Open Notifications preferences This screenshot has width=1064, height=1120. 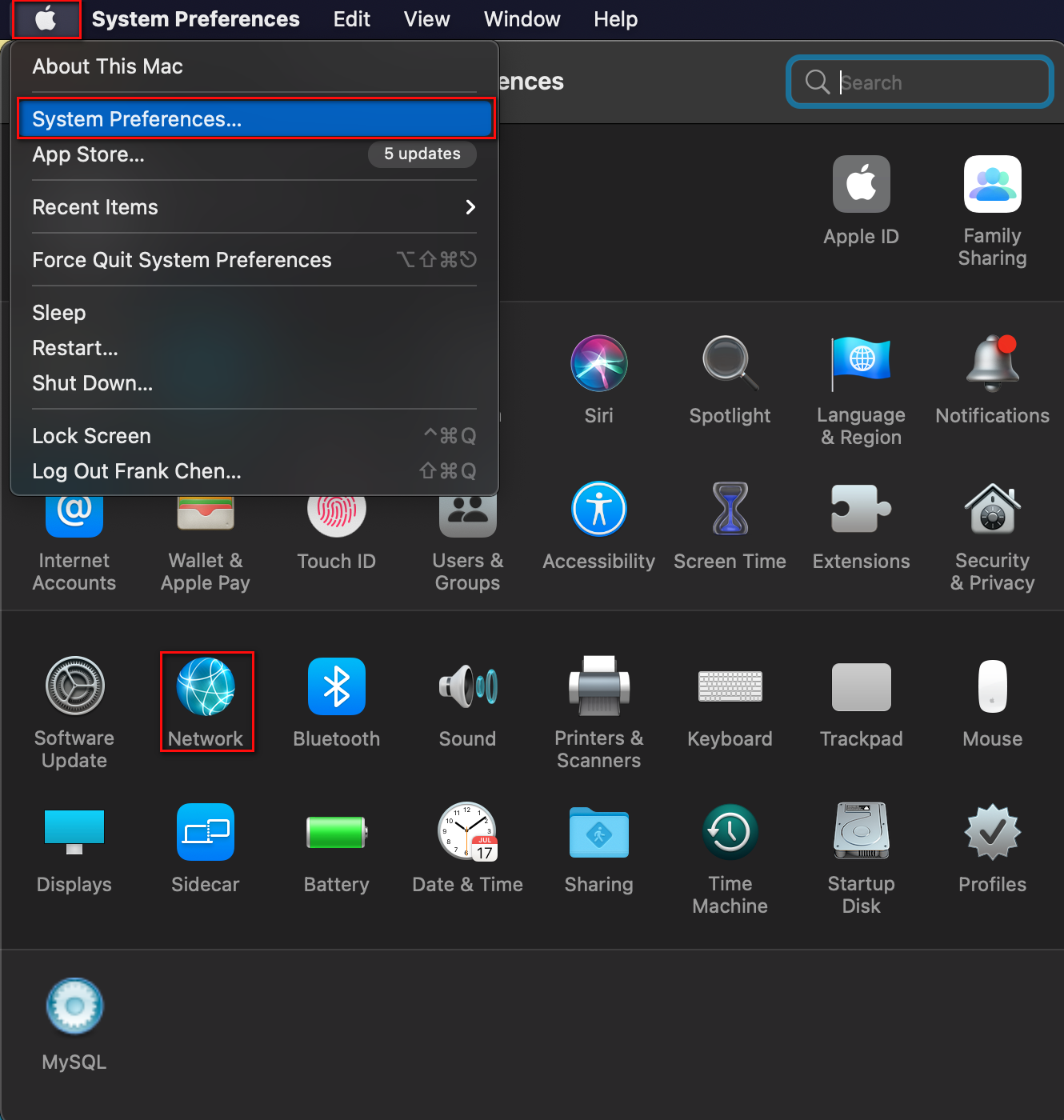[992, 380]
